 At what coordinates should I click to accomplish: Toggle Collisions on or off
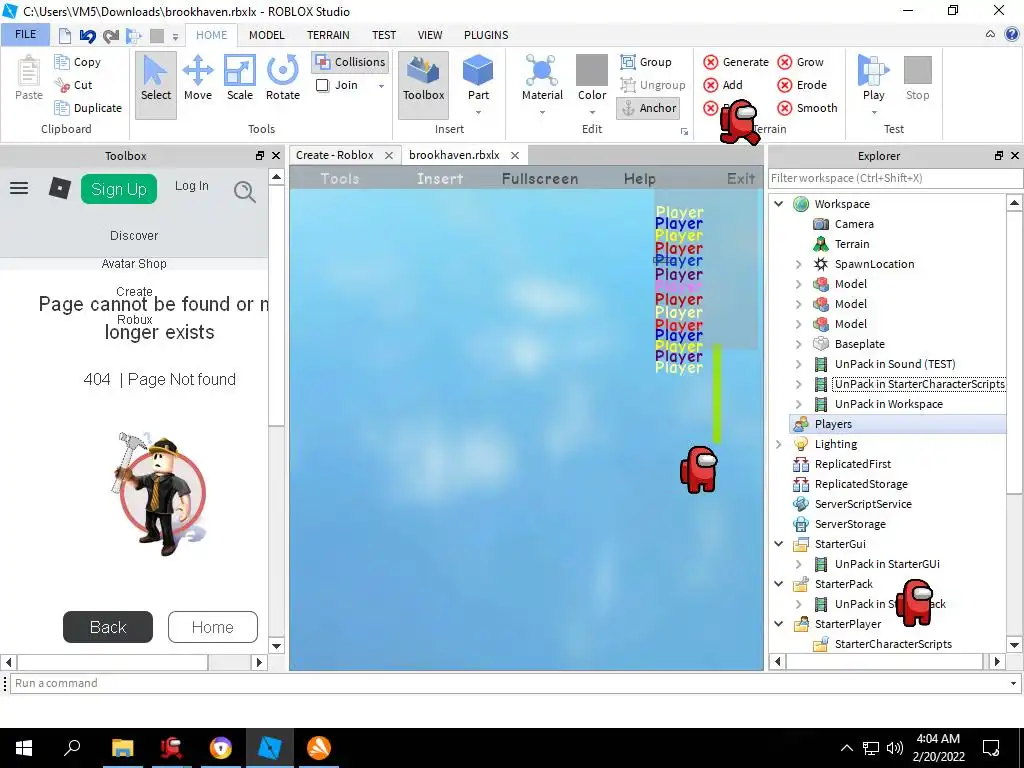click(351, 62)
